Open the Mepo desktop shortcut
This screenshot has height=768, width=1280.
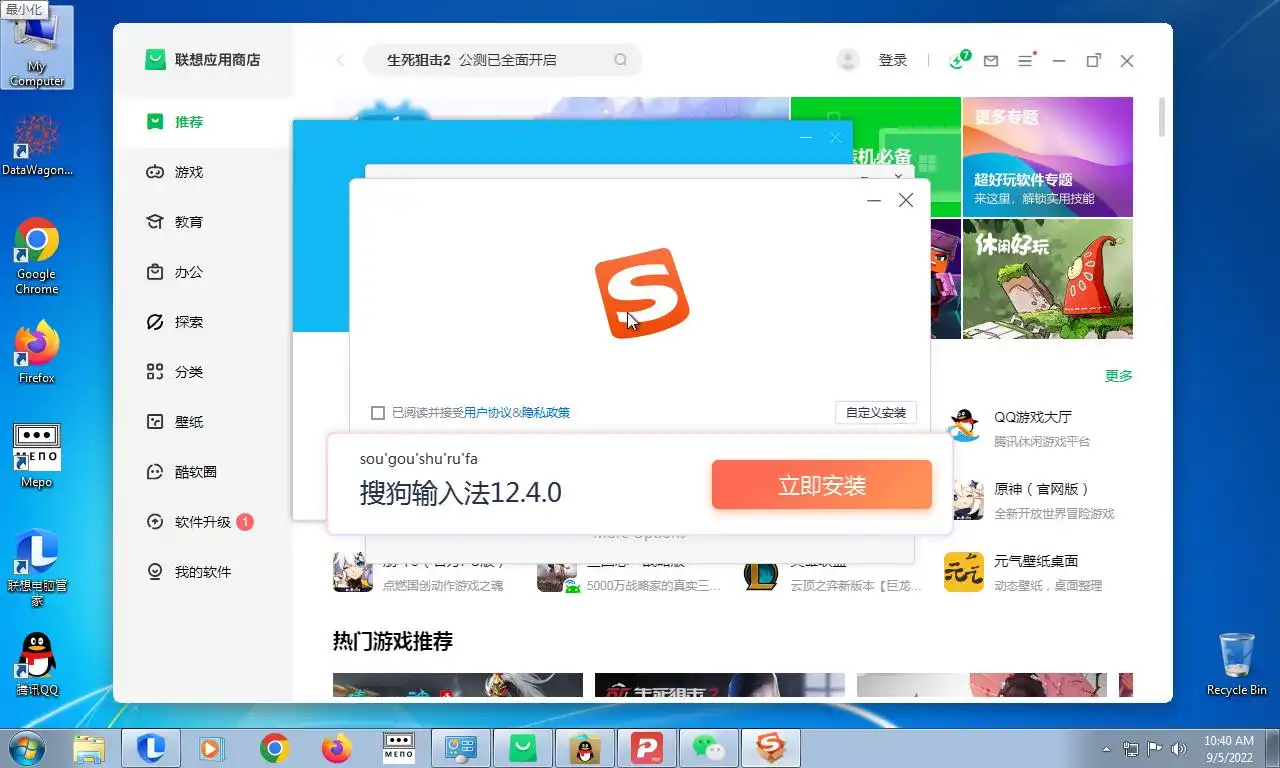37,456
